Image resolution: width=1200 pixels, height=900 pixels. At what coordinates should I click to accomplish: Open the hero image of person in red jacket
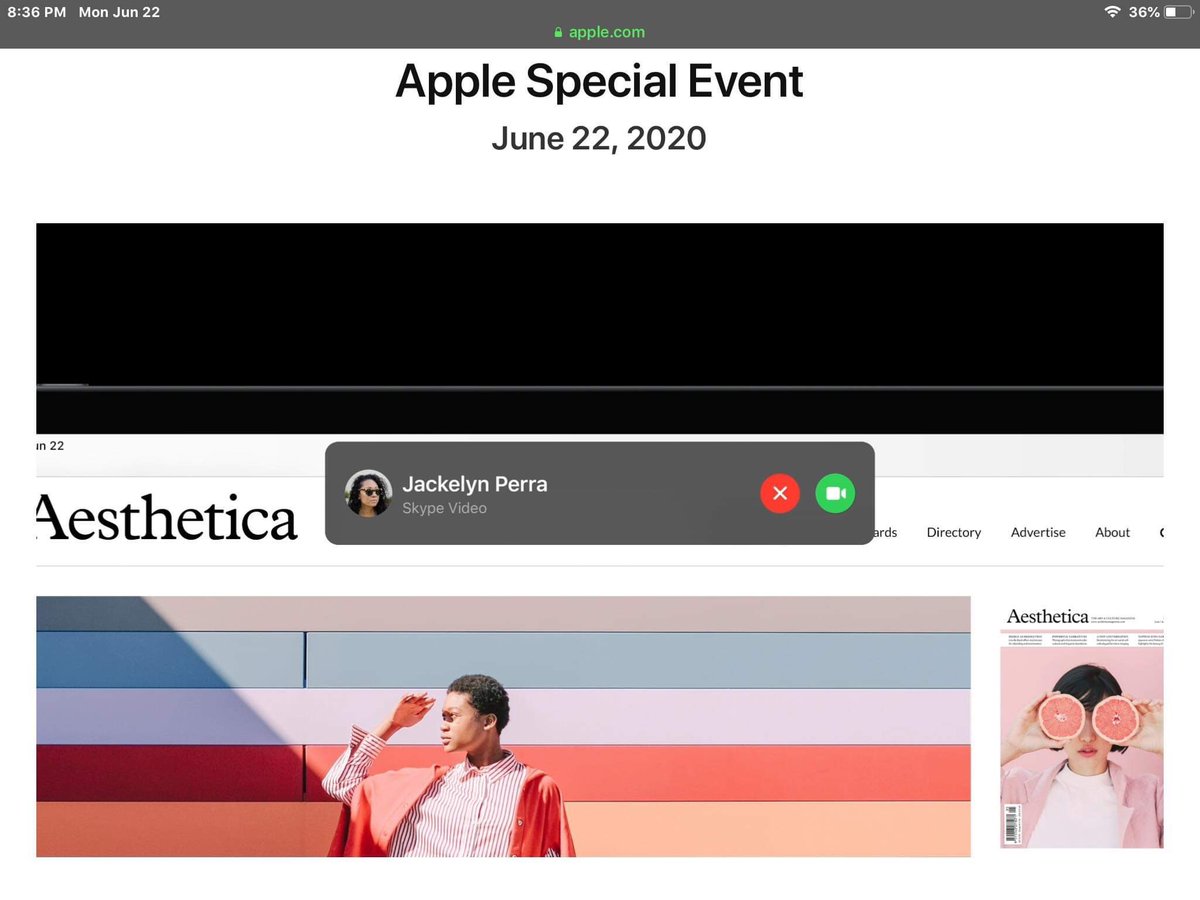[503, 727]
